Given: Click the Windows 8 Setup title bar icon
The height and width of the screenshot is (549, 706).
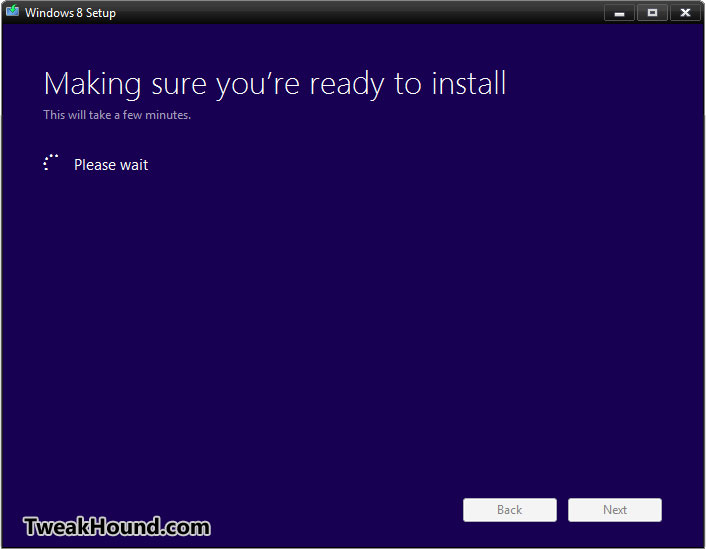Looking at the screenshot, I should pos(12,11).
